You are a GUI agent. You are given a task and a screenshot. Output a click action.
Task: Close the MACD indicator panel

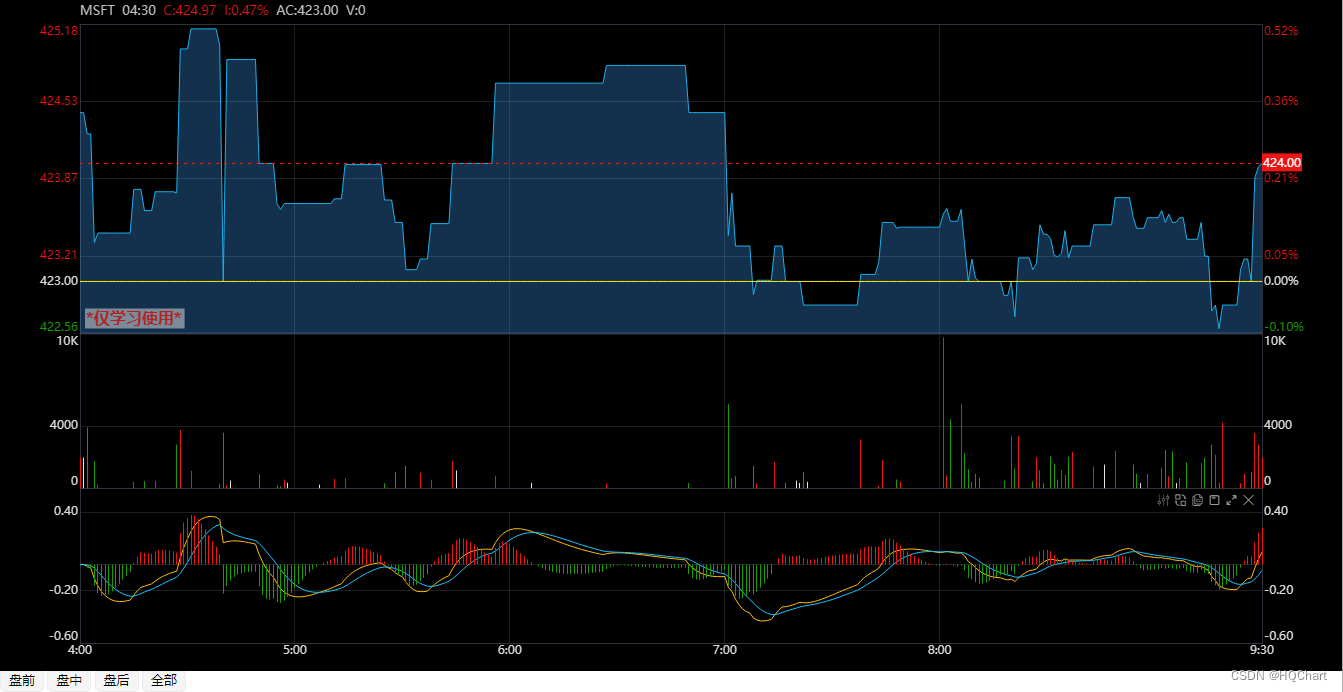pyautogui.click(x=1248, y=500)
